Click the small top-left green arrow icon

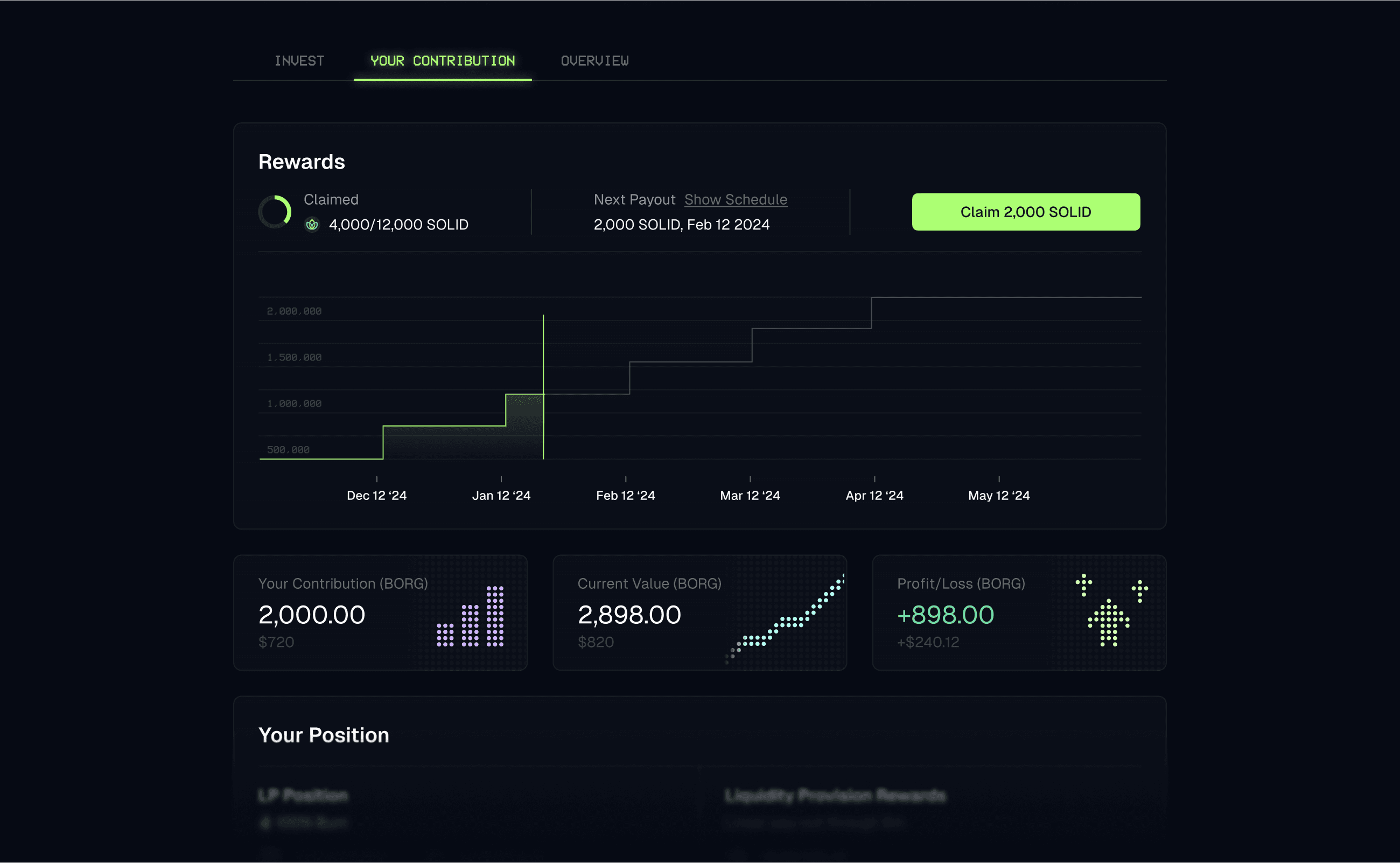tap(1083, 584)
